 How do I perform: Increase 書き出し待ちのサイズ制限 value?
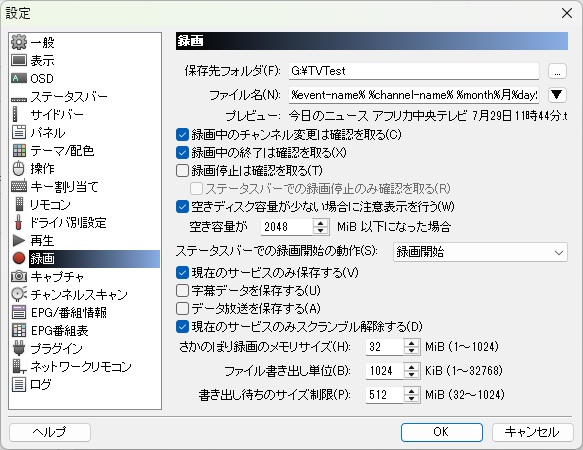tap(412, 390)
